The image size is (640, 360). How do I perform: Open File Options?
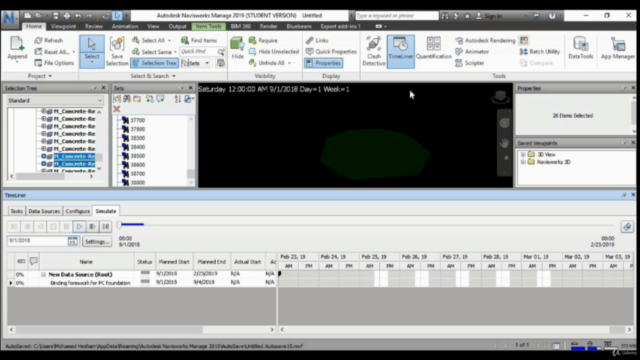[x=54, y=63]
